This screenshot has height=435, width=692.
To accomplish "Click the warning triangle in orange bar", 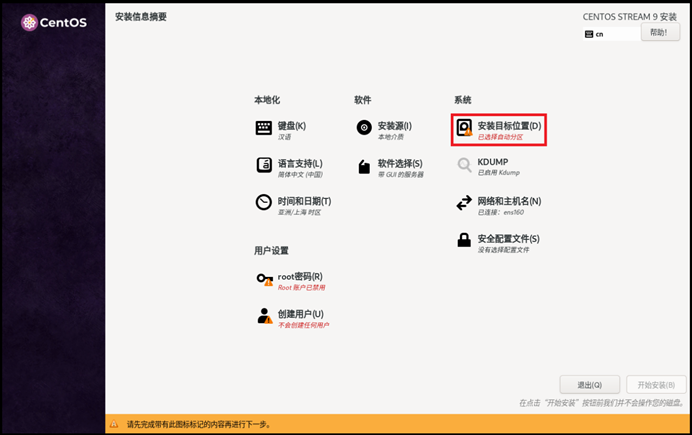I will click(x=114, y=424).
